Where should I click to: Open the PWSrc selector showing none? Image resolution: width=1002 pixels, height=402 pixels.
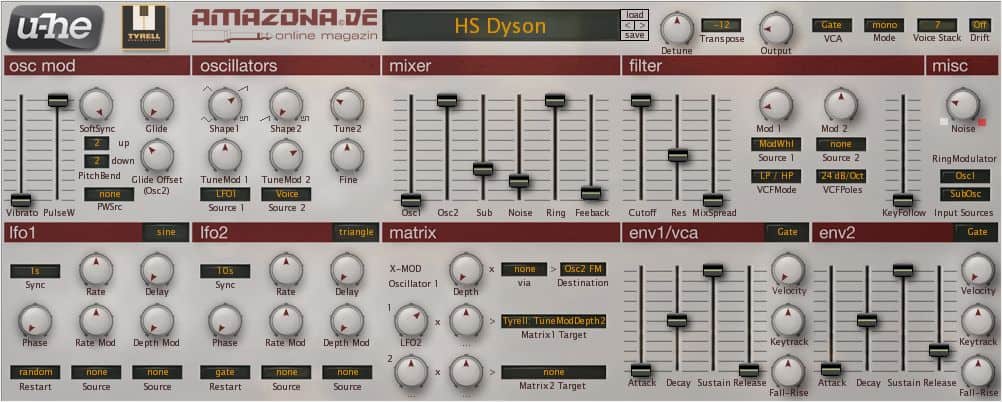tap(109, 194)
